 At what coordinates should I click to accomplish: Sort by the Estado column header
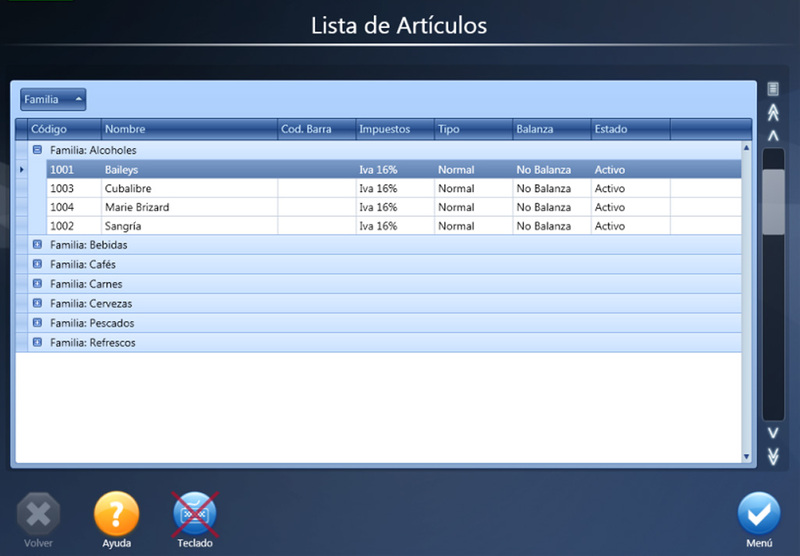pyautogui.click(x=631, y=129)
